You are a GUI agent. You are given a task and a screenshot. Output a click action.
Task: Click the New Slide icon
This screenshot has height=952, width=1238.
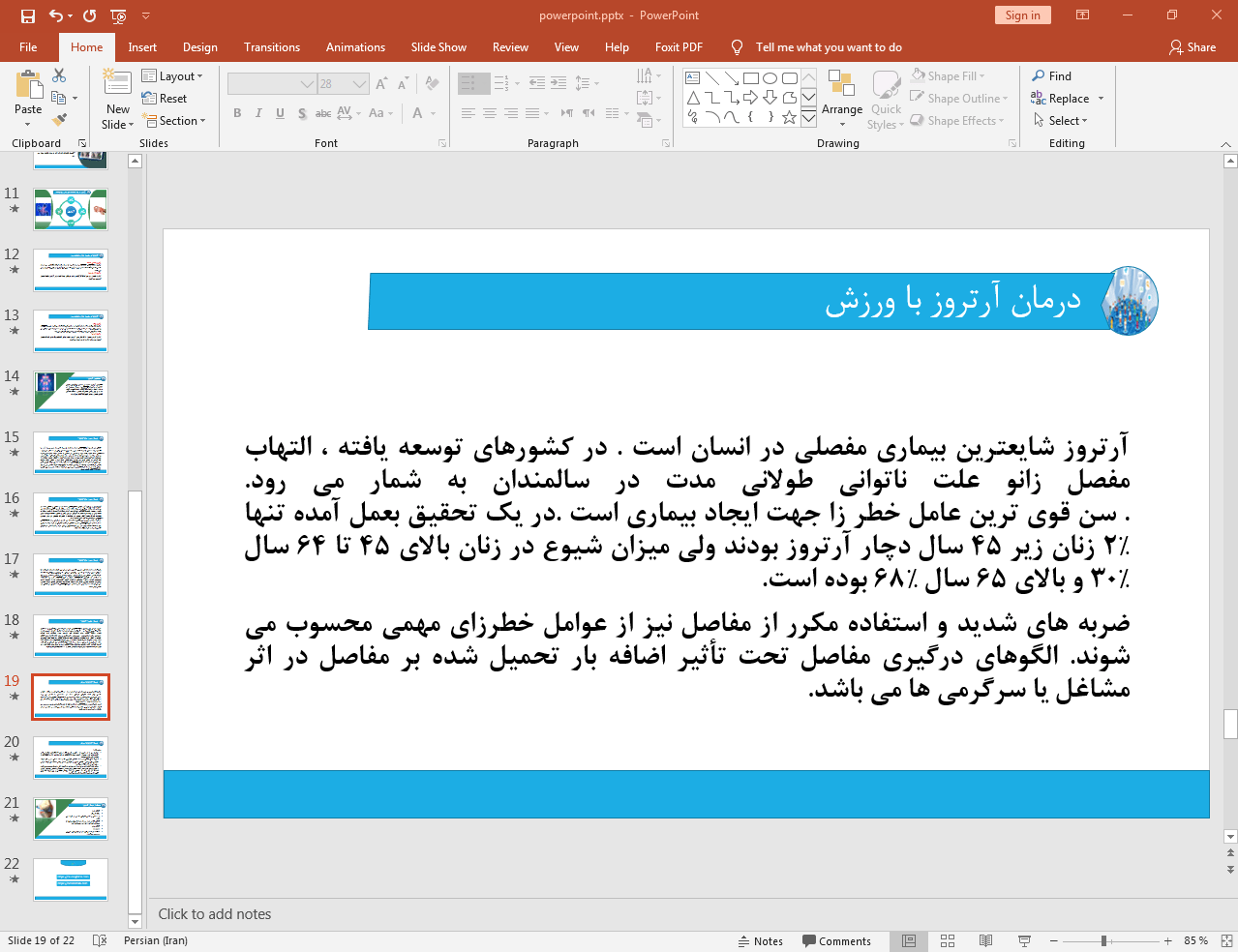117,84
